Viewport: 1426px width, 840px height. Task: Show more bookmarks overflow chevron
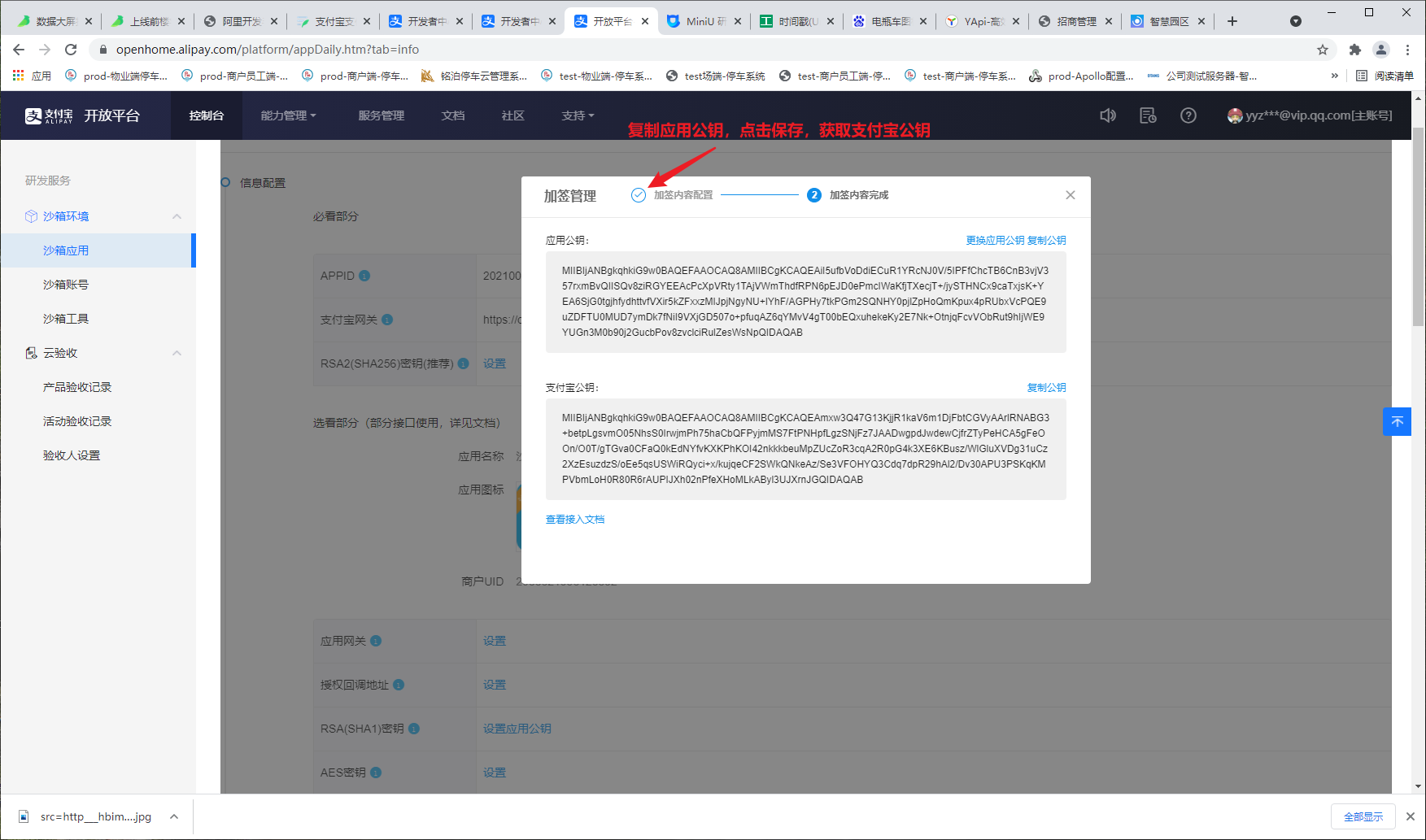point(1334,76)
